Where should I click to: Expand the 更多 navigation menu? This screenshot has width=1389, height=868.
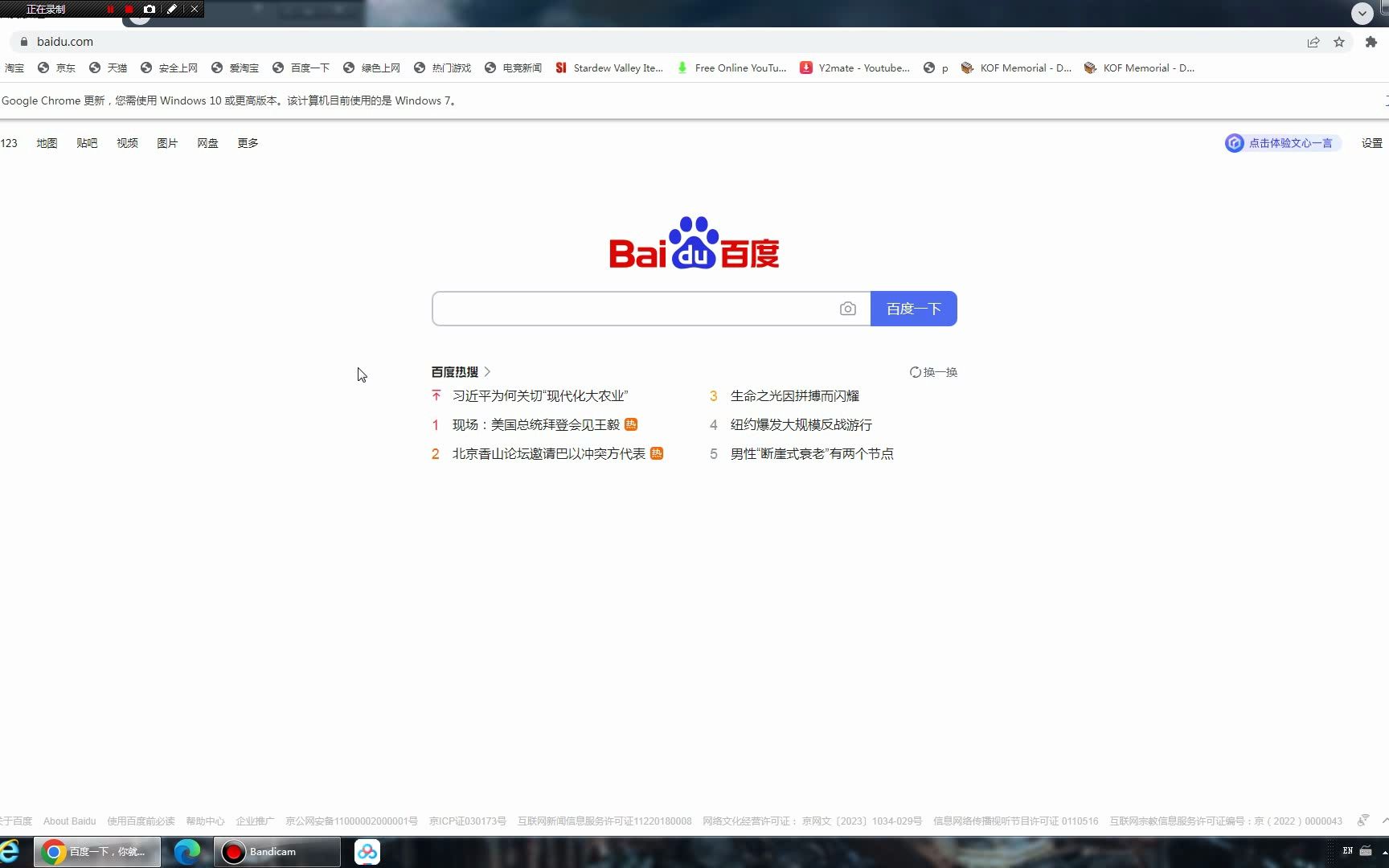pyautogui.click(x=248, y=143)
